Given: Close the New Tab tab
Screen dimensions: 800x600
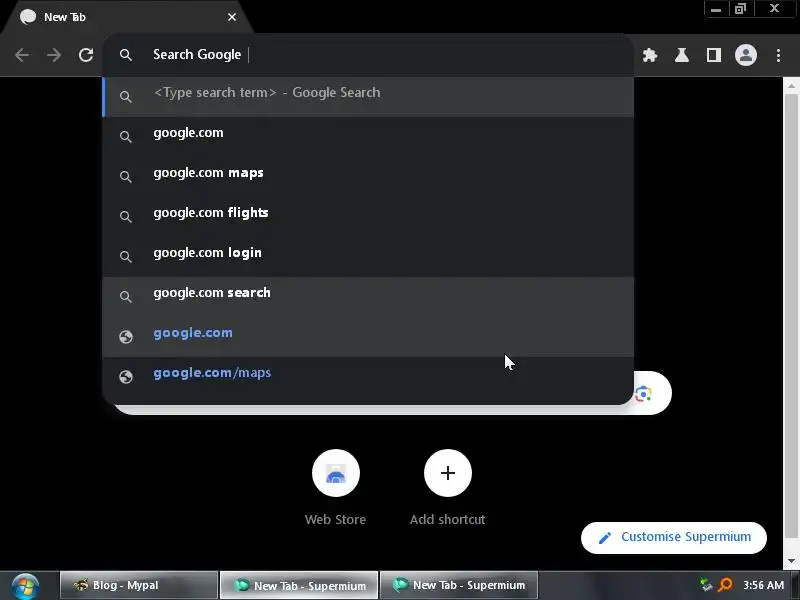Looking at the screenshot, I should (x=232, y=17).
